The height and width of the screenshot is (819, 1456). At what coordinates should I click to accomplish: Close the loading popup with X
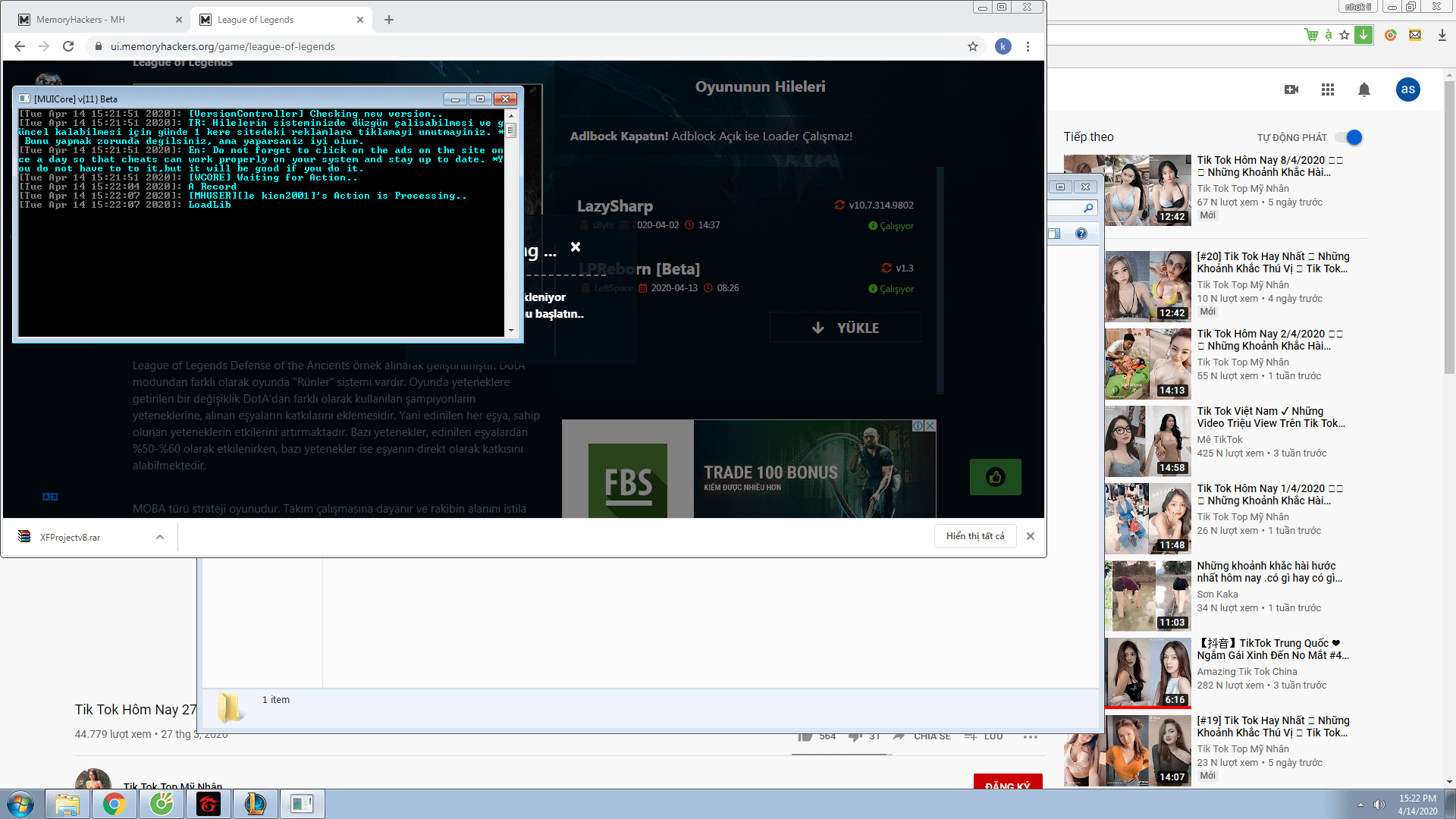(576, 247)
